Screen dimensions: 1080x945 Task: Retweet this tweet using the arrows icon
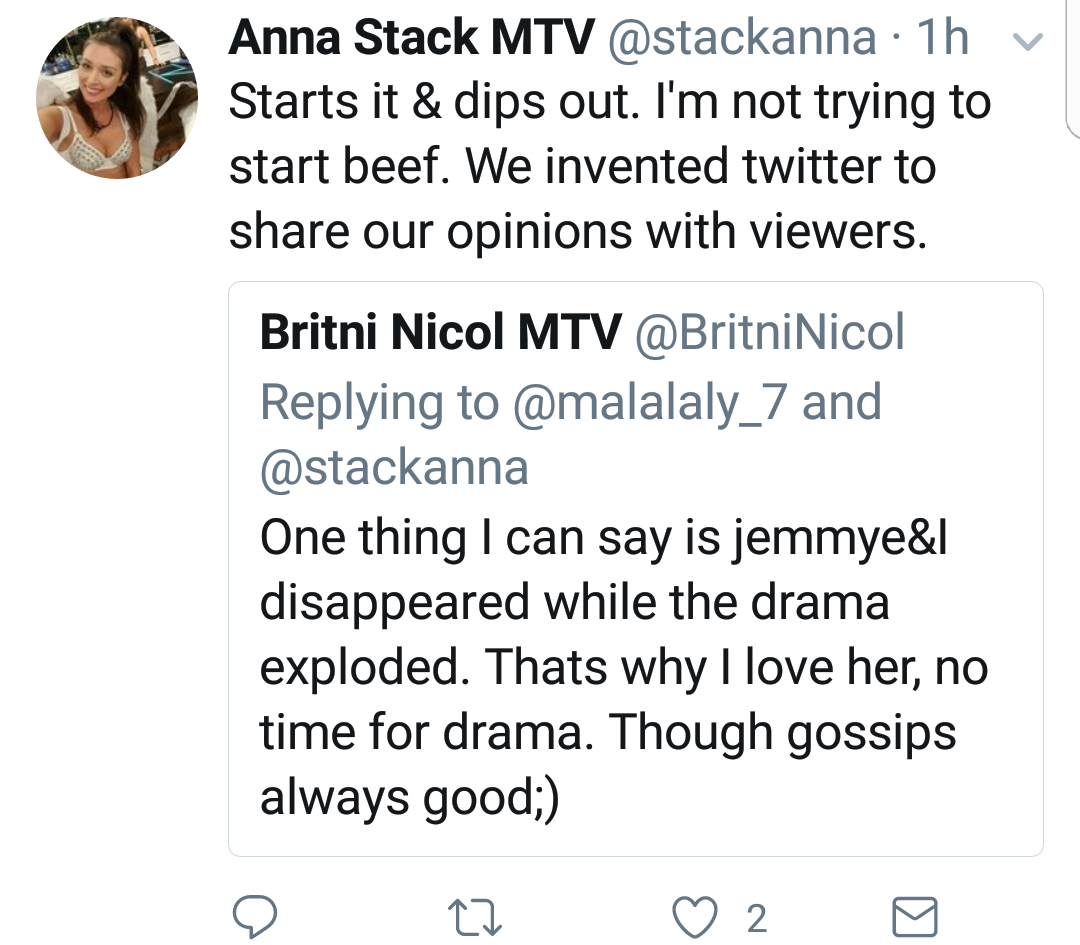click(475, 918)
